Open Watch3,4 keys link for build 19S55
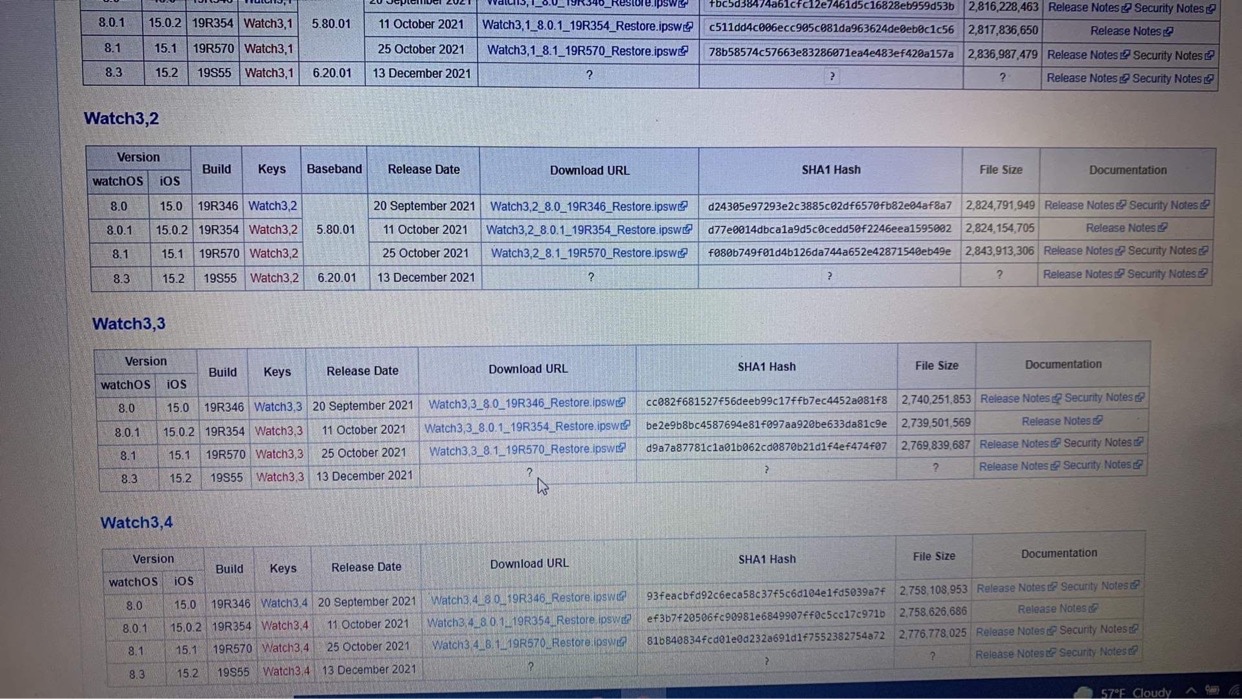 click(x=287, y=671)
